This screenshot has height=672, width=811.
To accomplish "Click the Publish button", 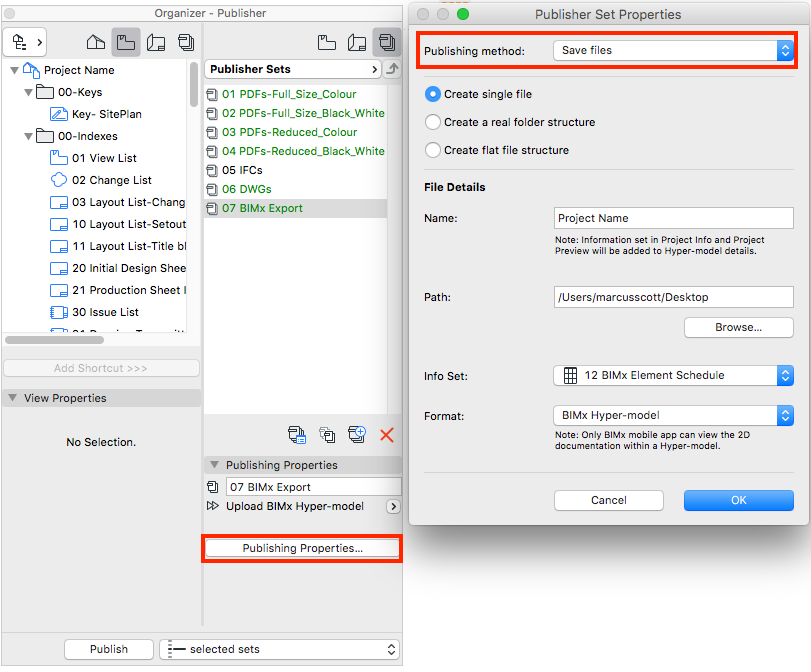I will (x=109, y=649).
